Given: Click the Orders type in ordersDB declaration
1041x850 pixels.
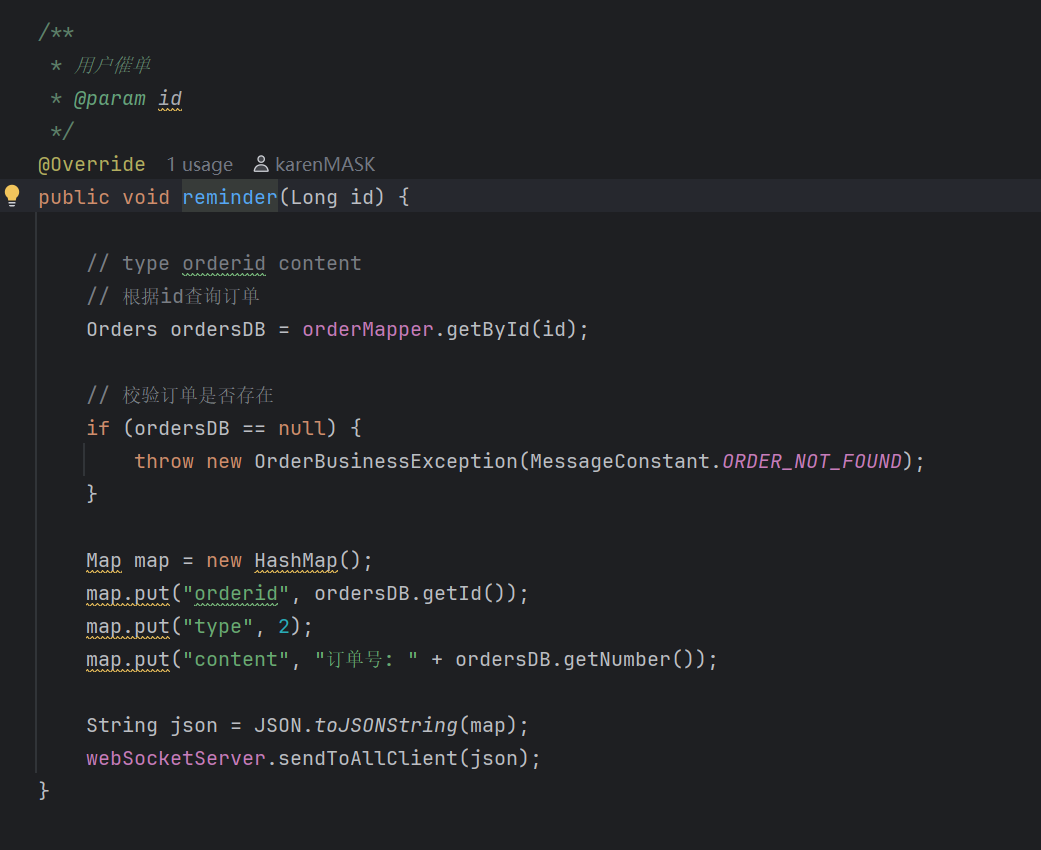Looking at the screenshot, I should click(x=122, y=329).
